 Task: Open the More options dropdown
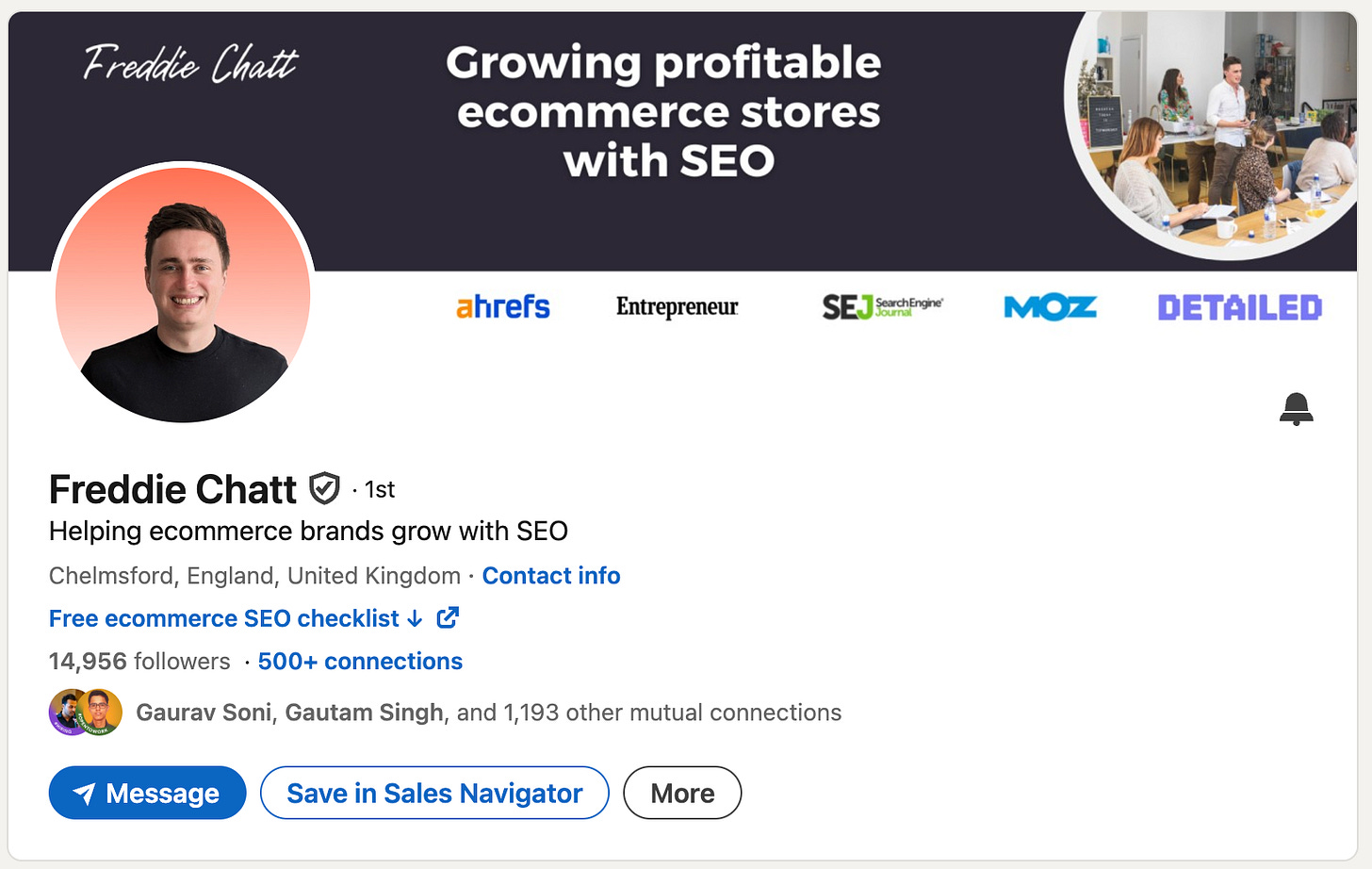click(x=682, y=793)
